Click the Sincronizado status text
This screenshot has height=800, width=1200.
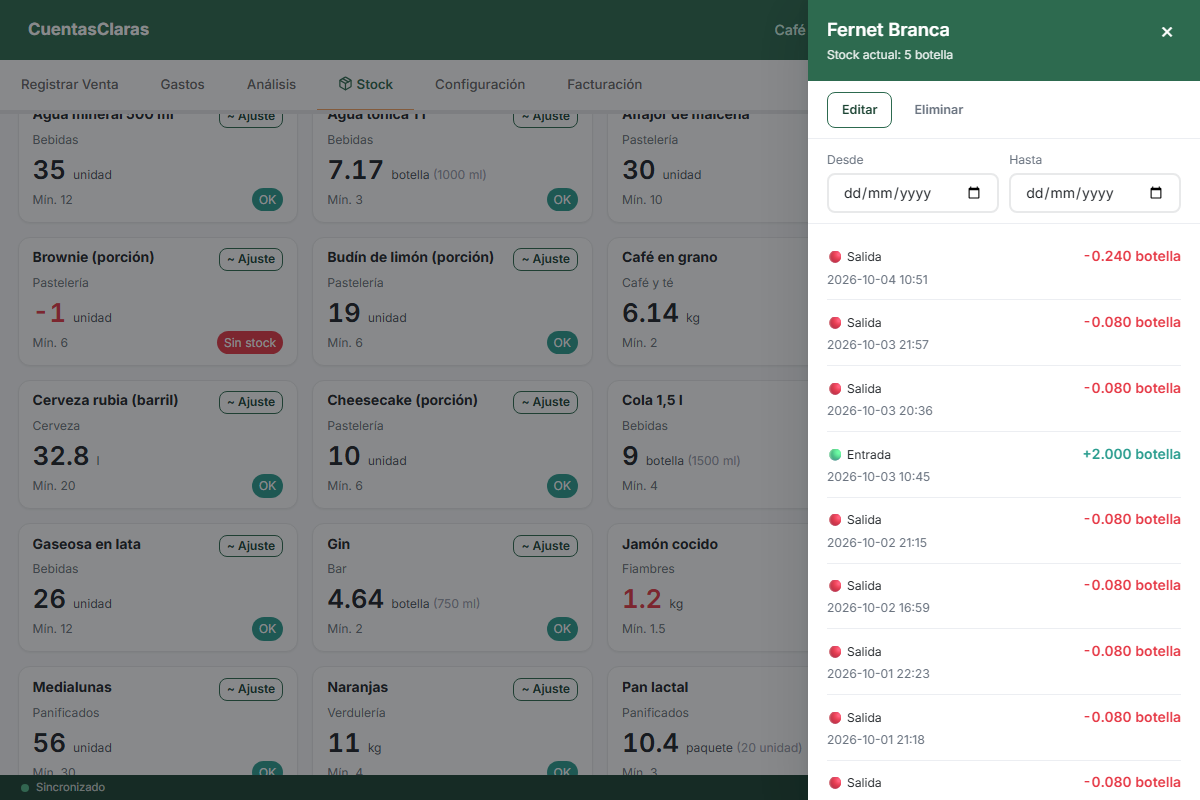coord(70,788)
